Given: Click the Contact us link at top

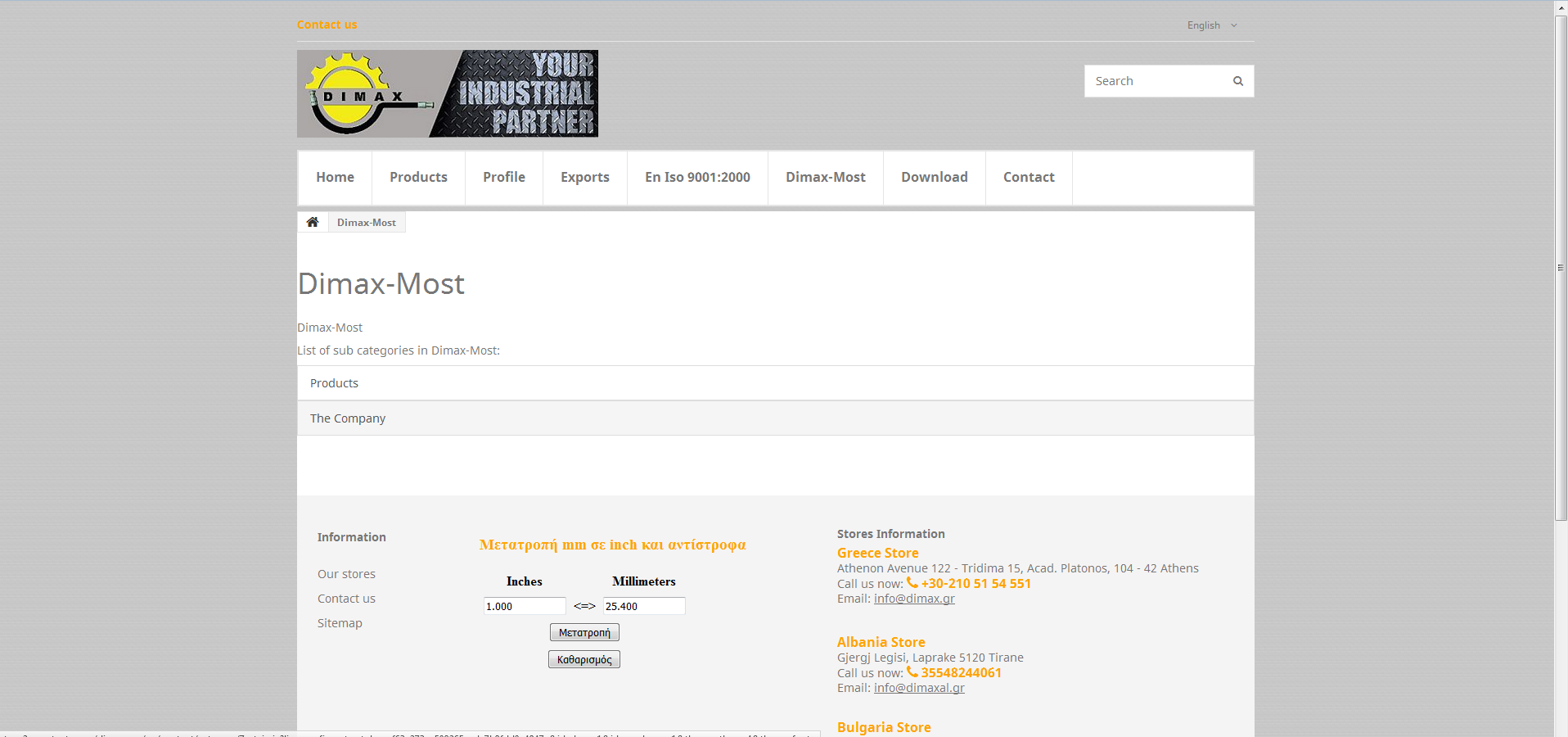Looking at the screenshot, I should [x=327, y=25].
